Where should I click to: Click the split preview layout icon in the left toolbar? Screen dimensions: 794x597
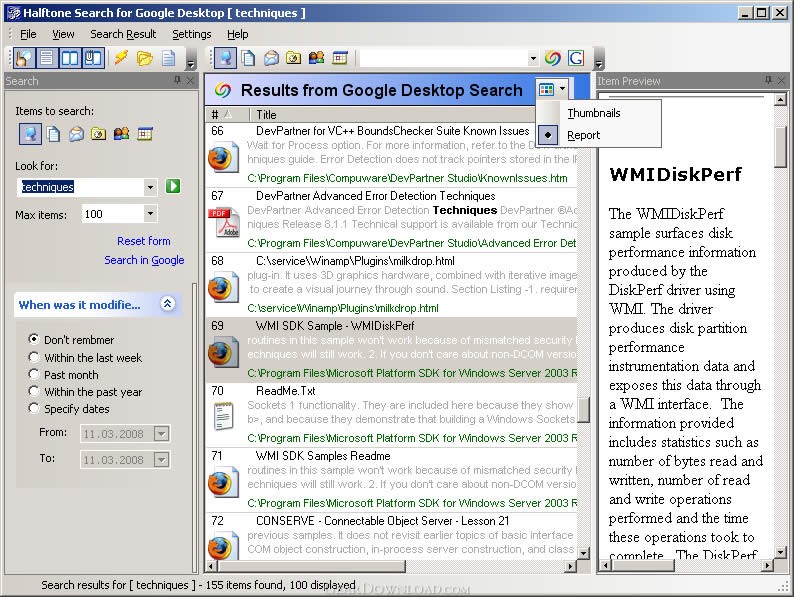tap(70, 58)
